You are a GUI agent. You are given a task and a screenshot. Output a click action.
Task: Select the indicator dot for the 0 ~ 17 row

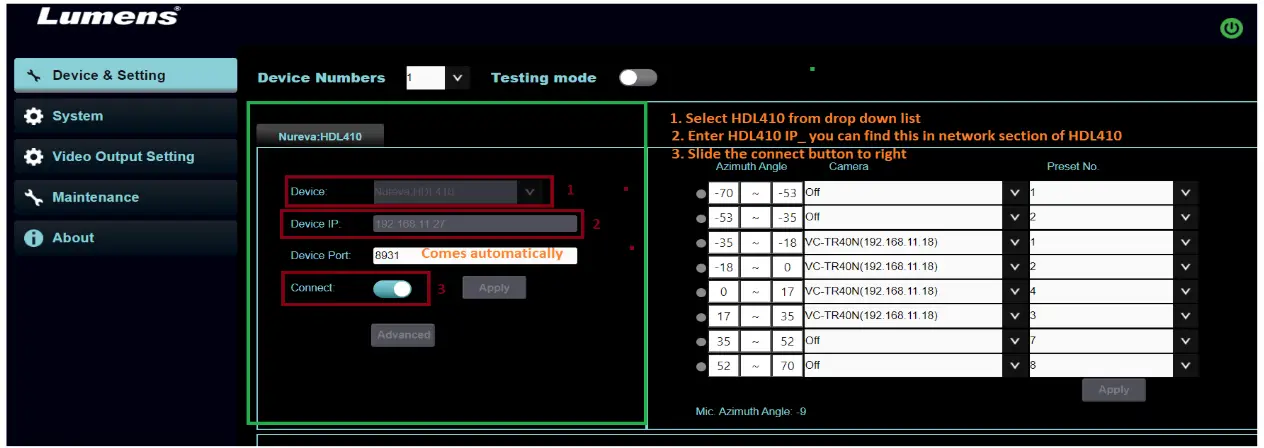tap(700, 291)
